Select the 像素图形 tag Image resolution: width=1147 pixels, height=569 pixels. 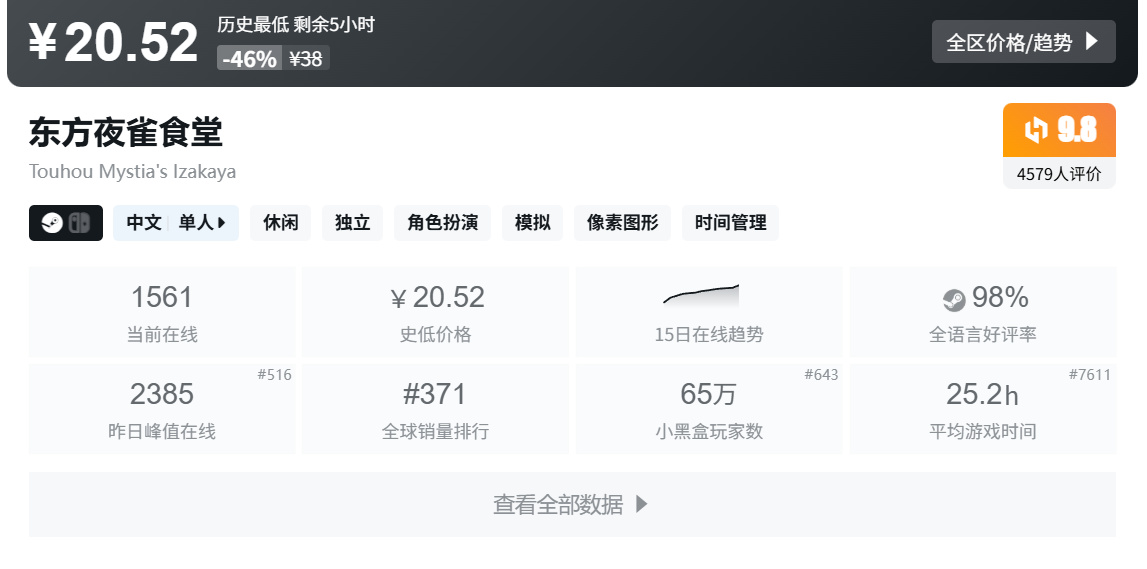click(623, 223)
